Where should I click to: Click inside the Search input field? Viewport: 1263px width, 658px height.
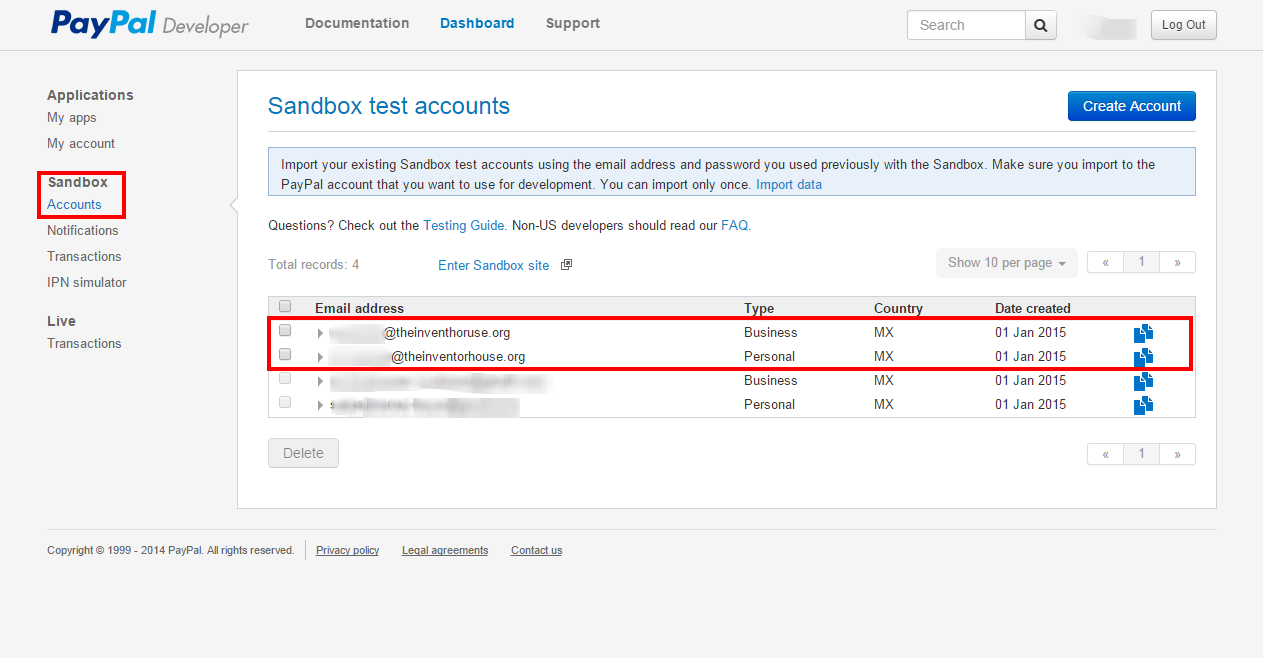[x=965, y=24]
